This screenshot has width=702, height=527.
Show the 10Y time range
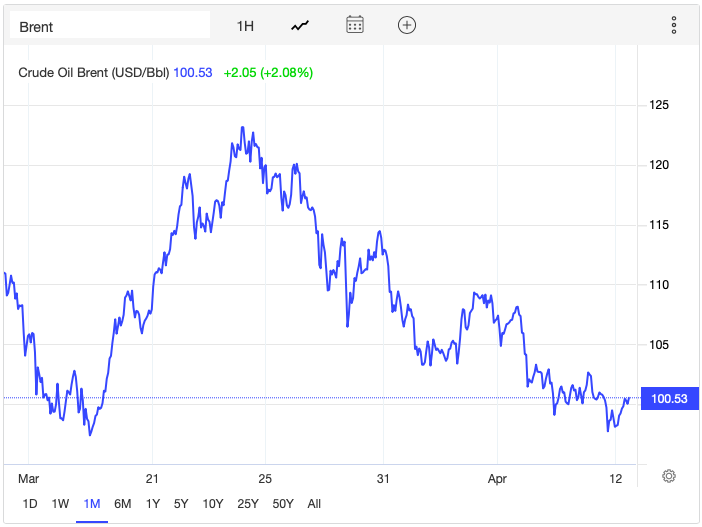[212, 503]
